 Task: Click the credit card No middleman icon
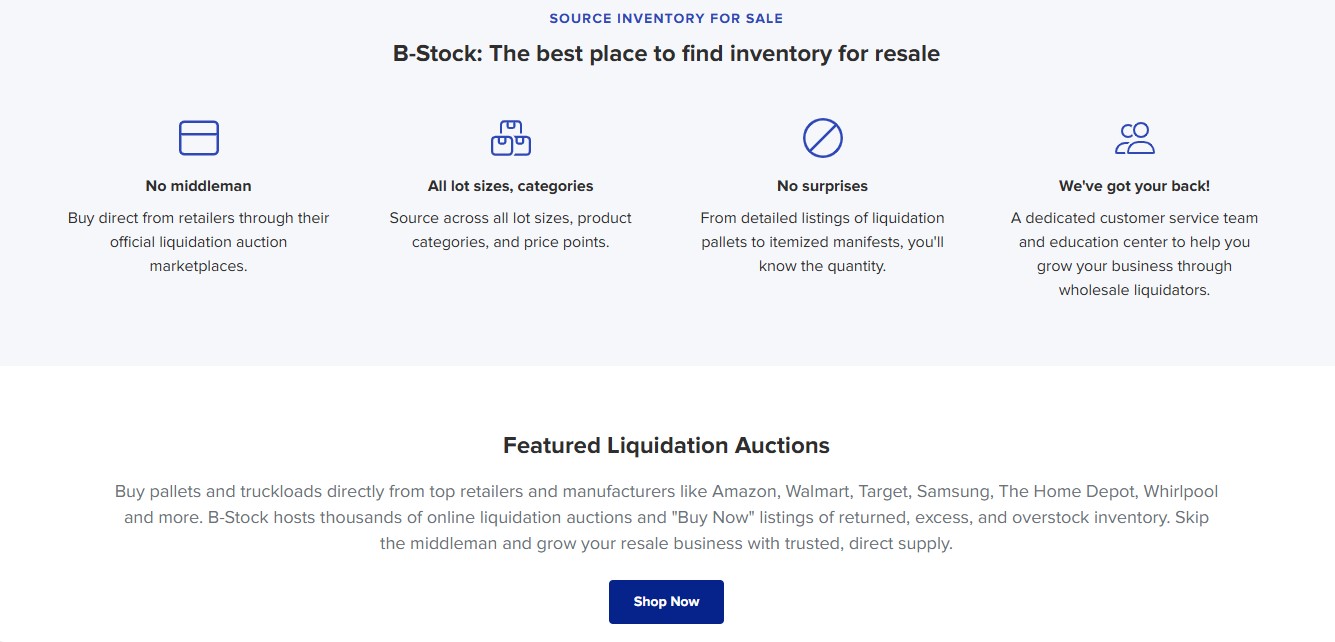[198, 137]
